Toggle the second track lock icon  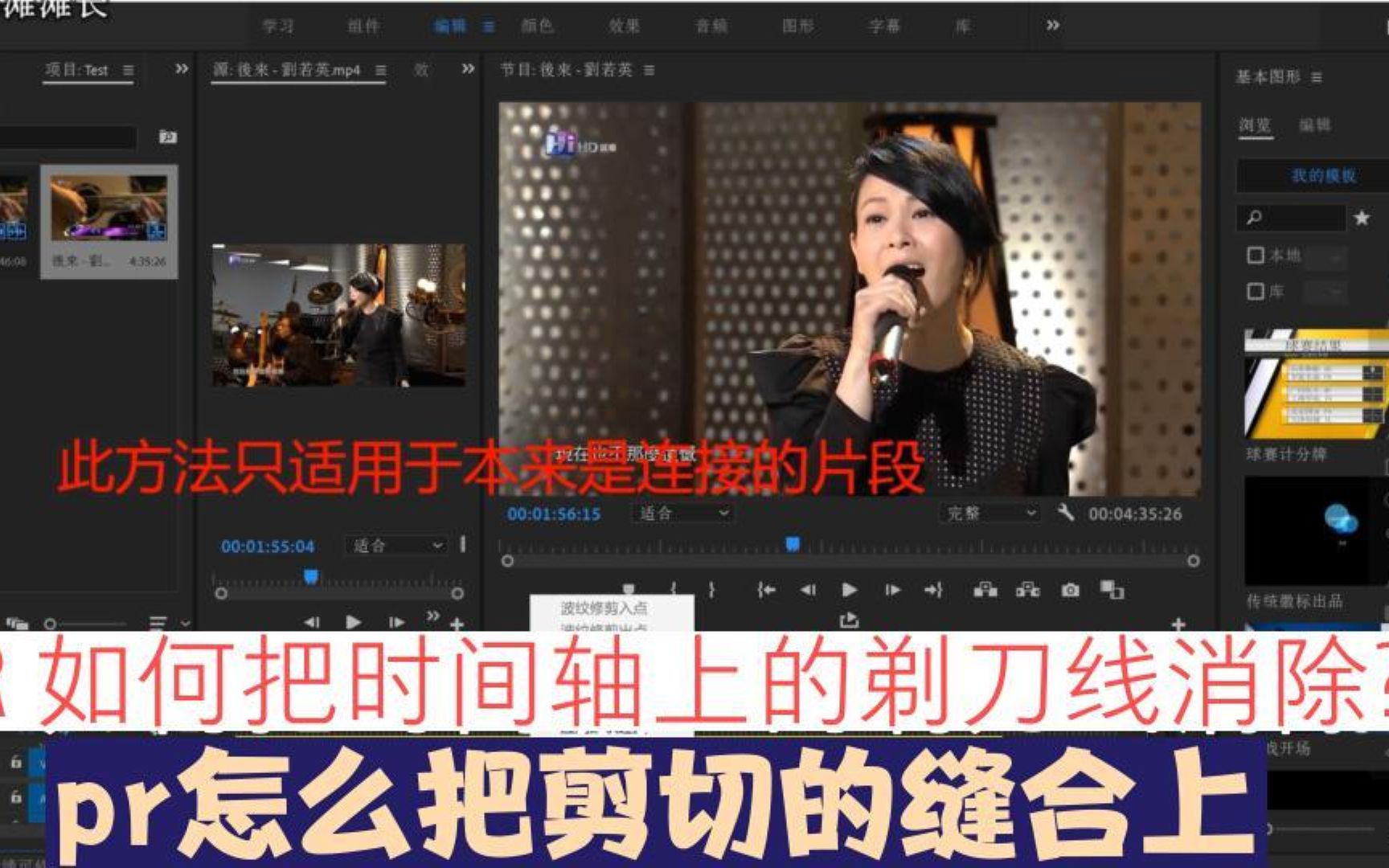[x=15, y=796]
